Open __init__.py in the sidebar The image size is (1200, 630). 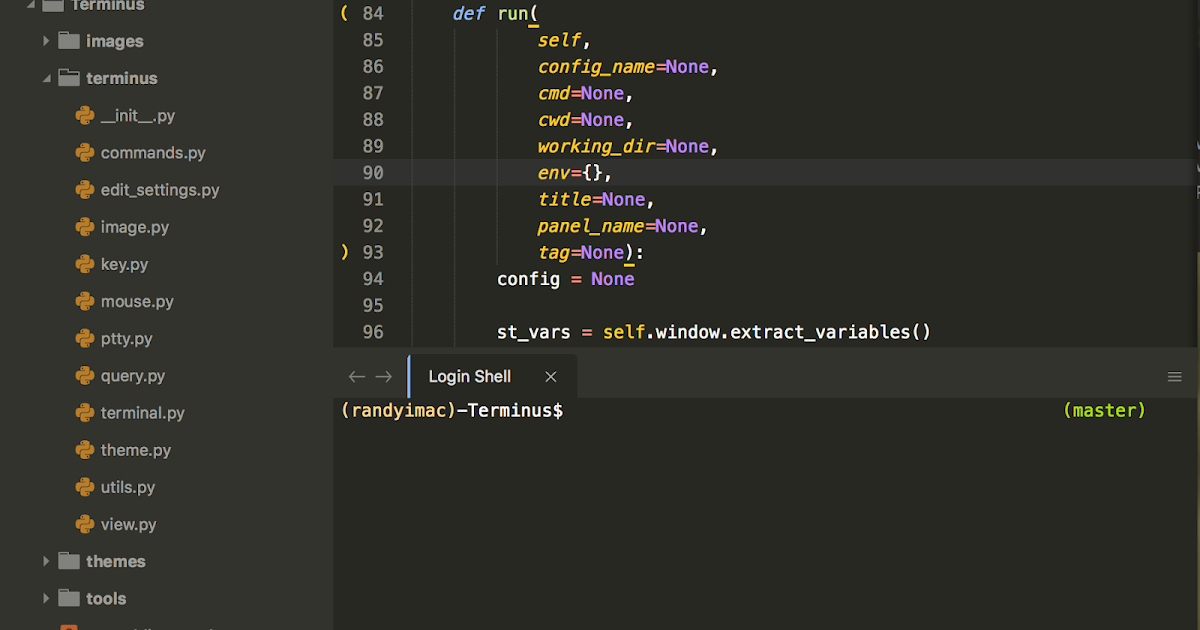click(x=138, y=116)
